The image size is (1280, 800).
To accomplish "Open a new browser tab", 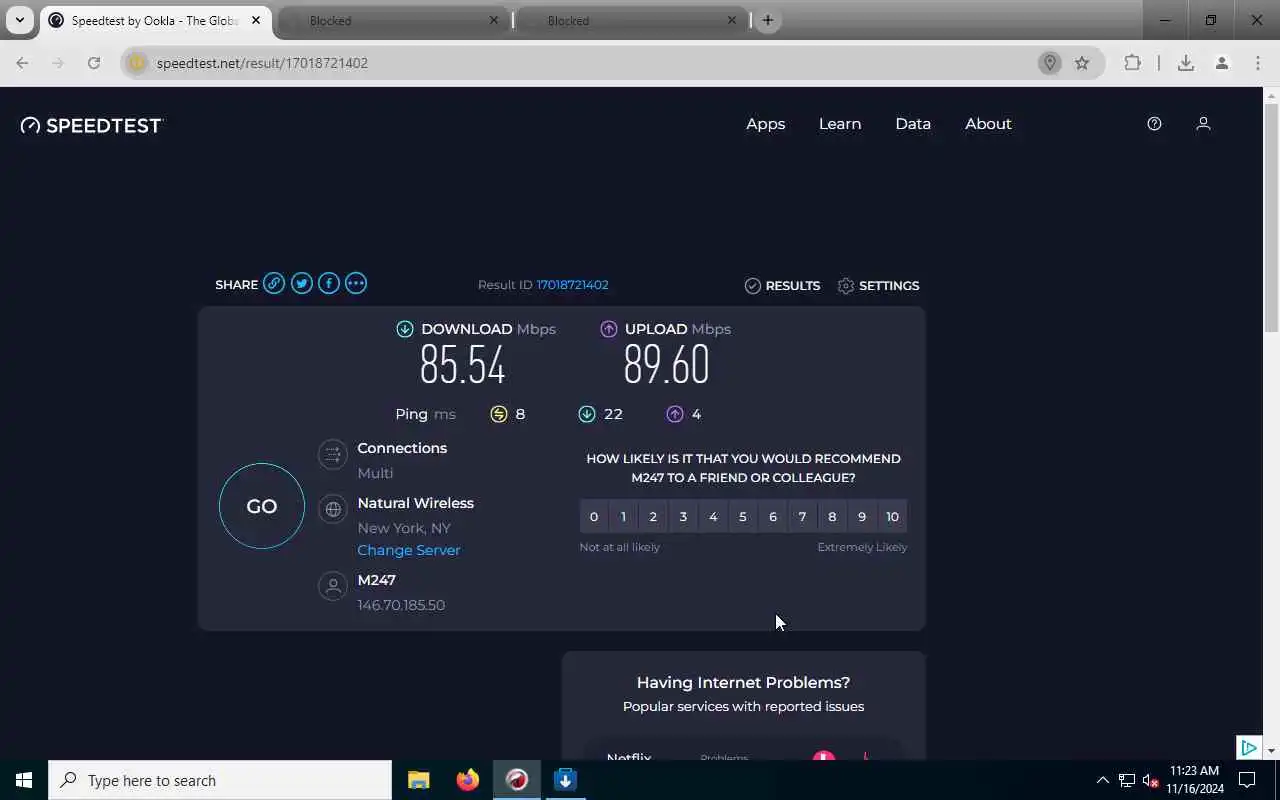I will point(768,20).
